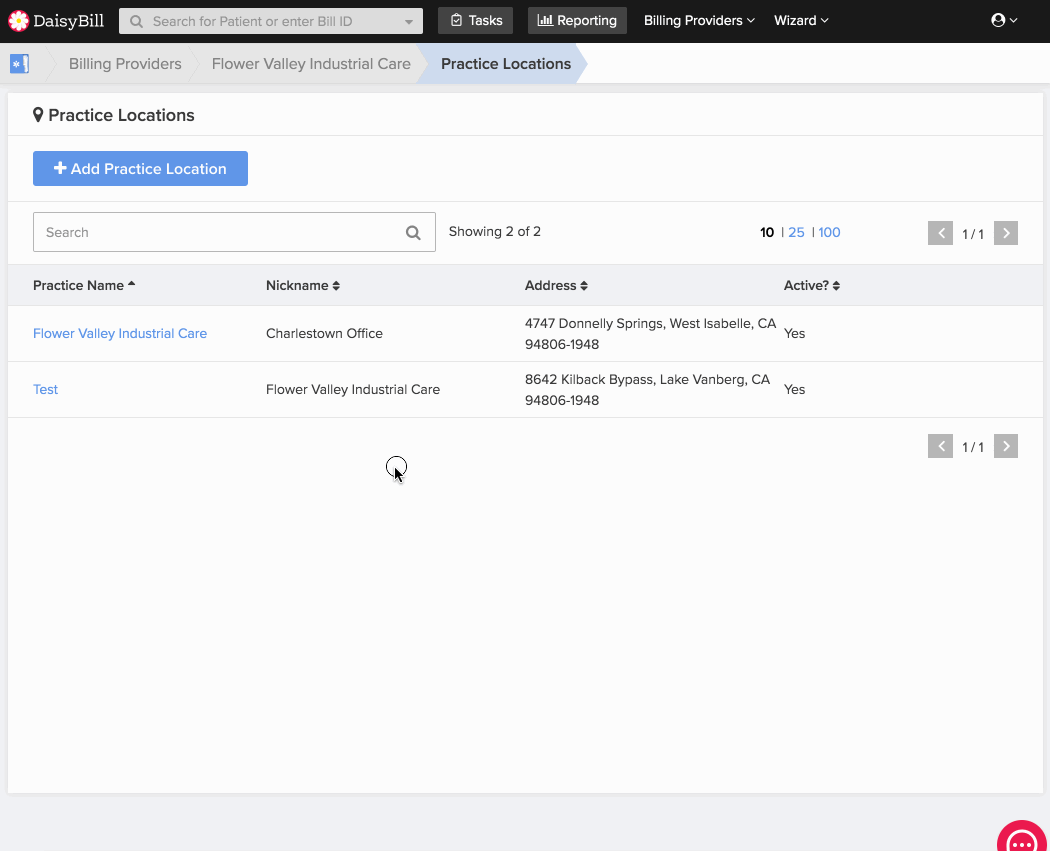Open the Tasks page
Viewport: 1050px width, 851px height.
[475, 21]
